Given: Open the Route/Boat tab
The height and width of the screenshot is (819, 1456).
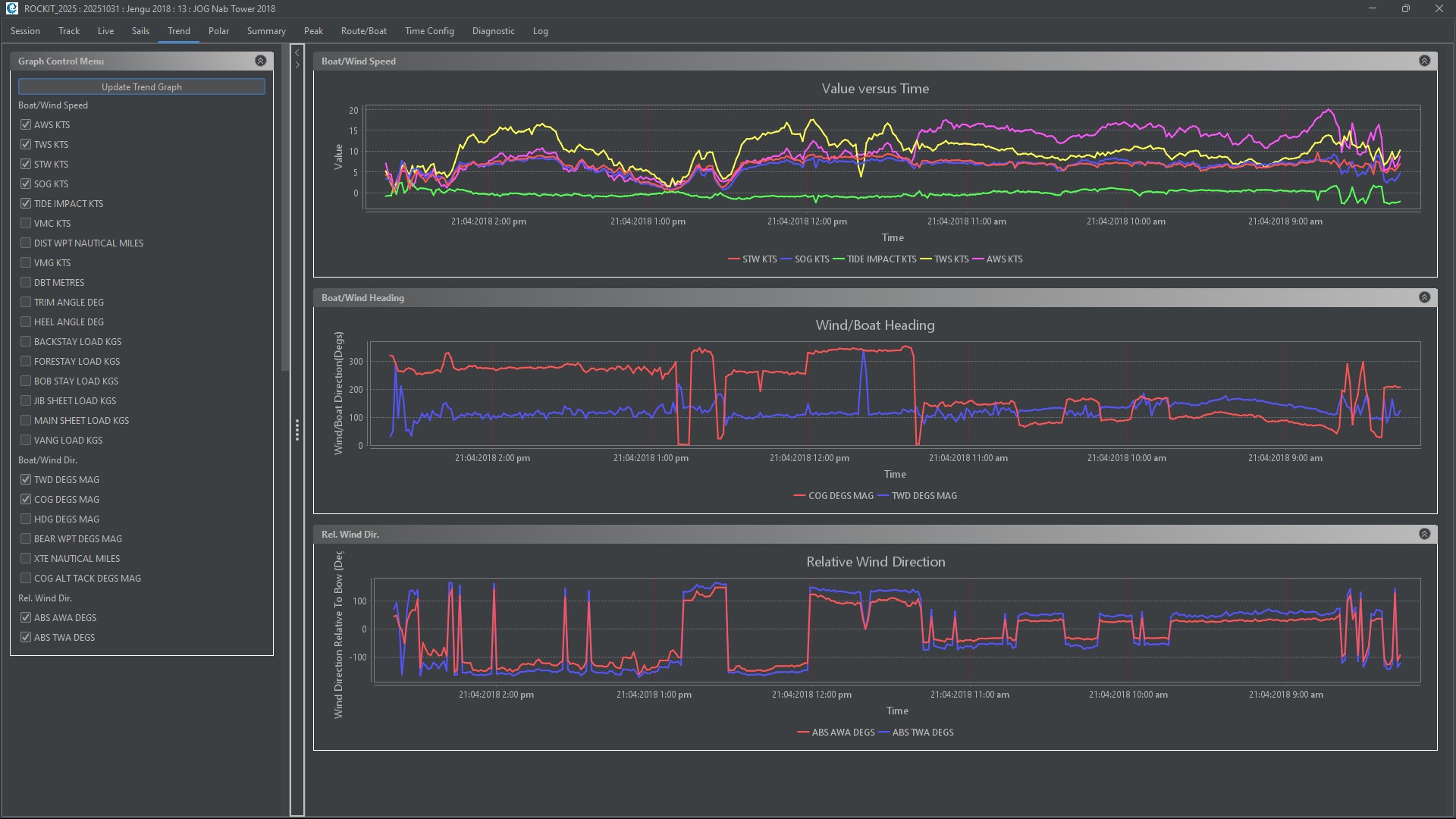Looking at the screenshot, I should pyautogui.click(x=363, y=31).
